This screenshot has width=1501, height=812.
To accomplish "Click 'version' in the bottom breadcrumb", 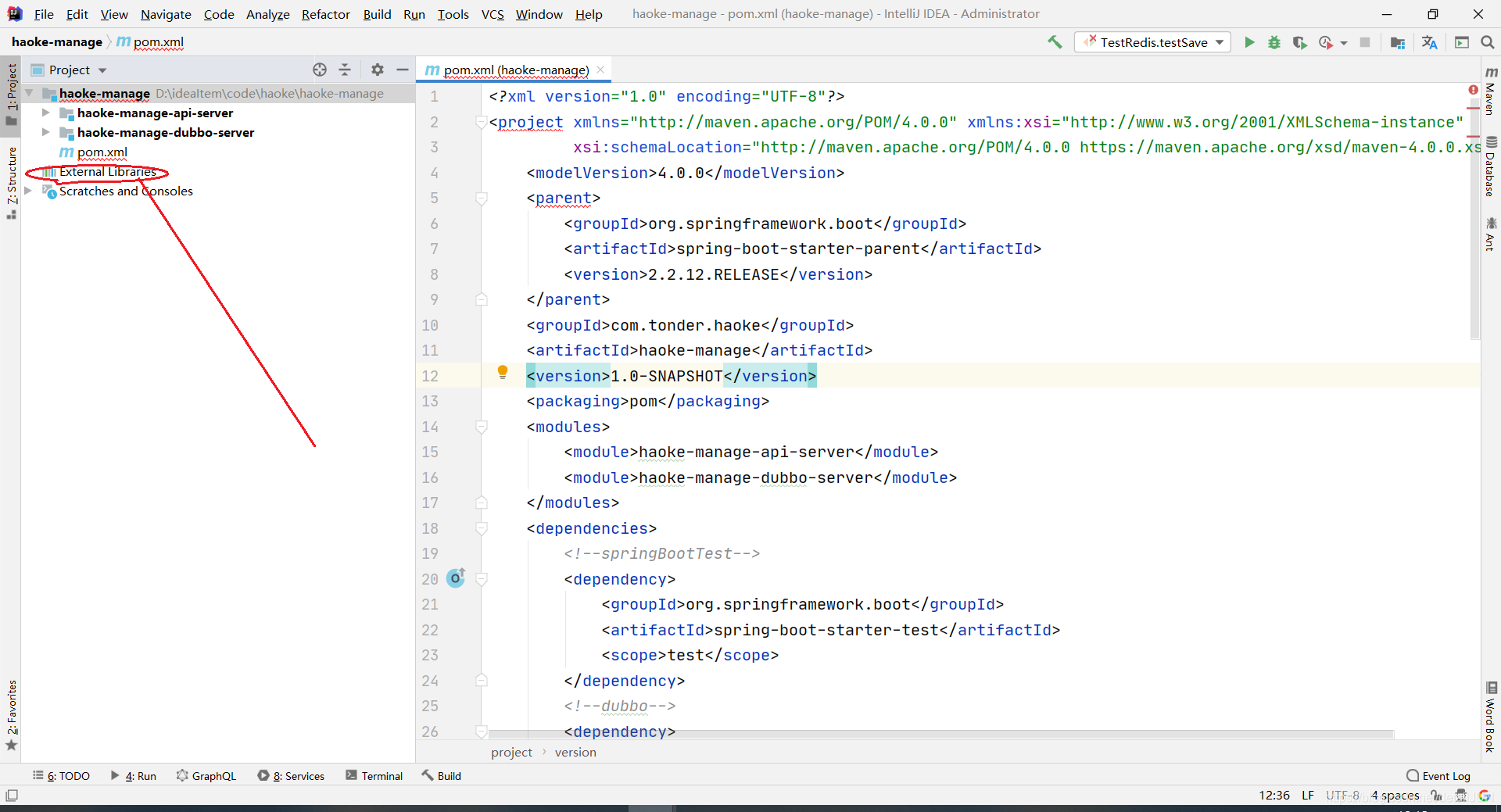I will pyautogui.click(x=575, y=752).
